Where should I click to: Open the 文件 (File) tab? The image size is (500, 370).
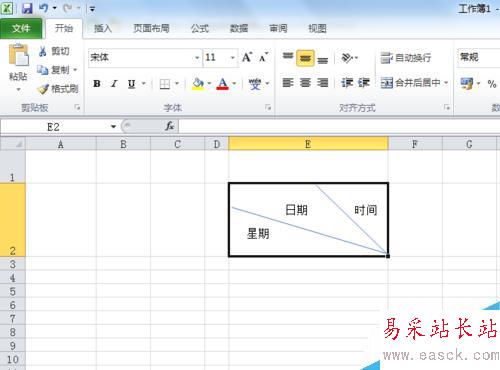(21, 29)
